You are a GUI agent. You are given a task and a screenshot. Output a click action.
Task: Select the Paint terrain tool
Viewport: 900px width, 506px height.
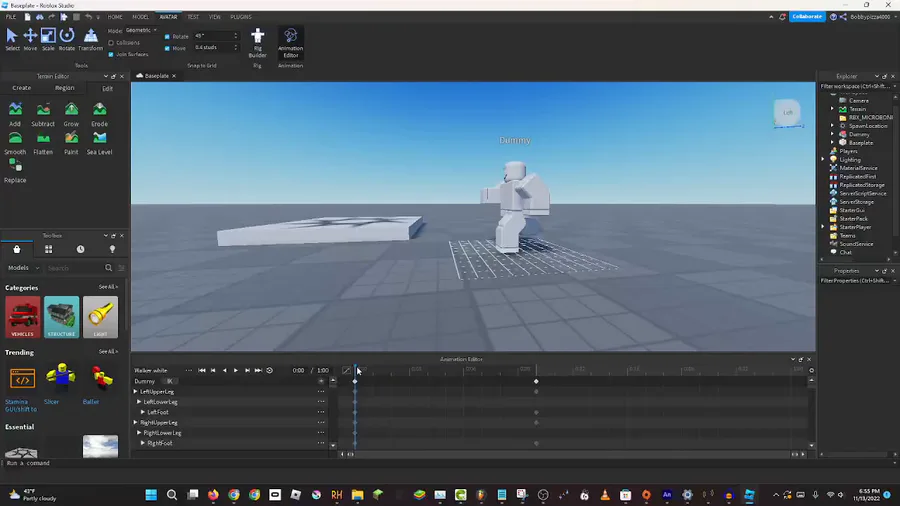71,143
